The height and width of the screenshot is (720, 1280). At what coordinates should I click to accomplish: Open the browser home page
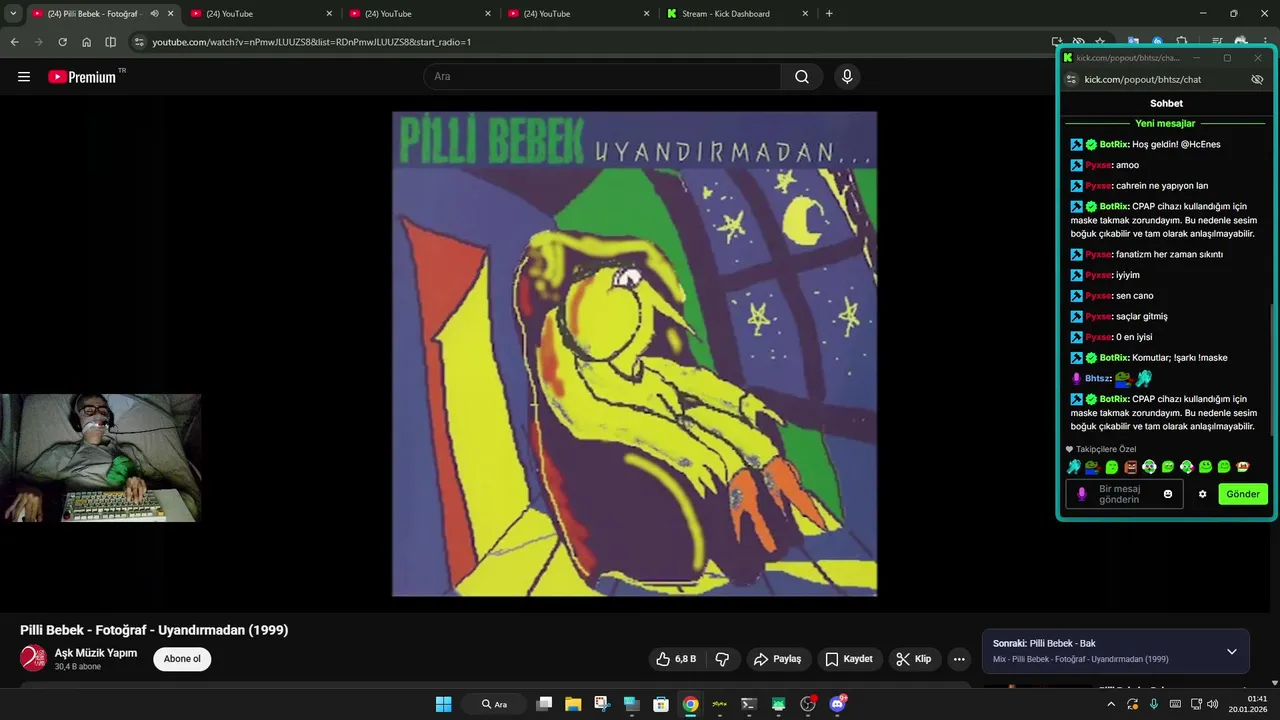point(86,42)
